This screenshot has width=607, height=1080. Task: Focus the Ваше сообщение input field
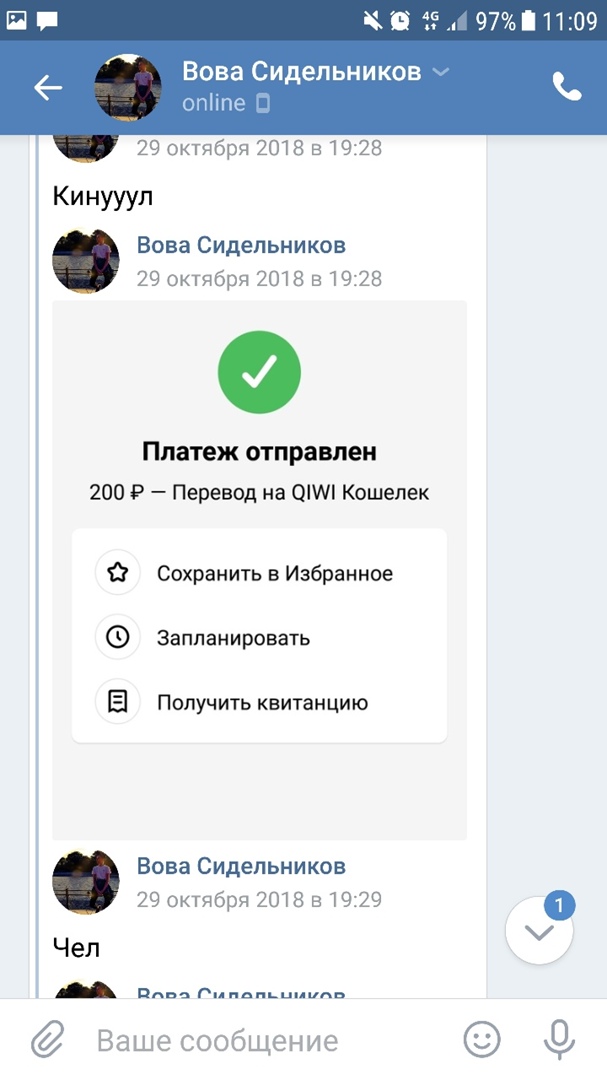pos(260,1041)
